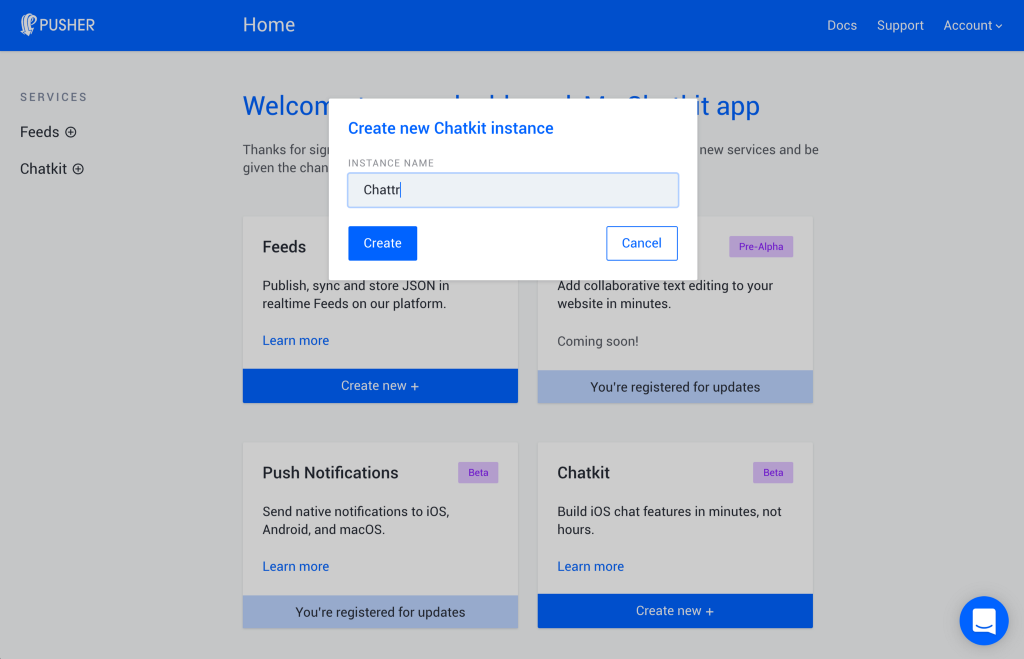Click the Beta badge on Chatkit card
Screen dimensions: 1024x659
coord(773,472)
